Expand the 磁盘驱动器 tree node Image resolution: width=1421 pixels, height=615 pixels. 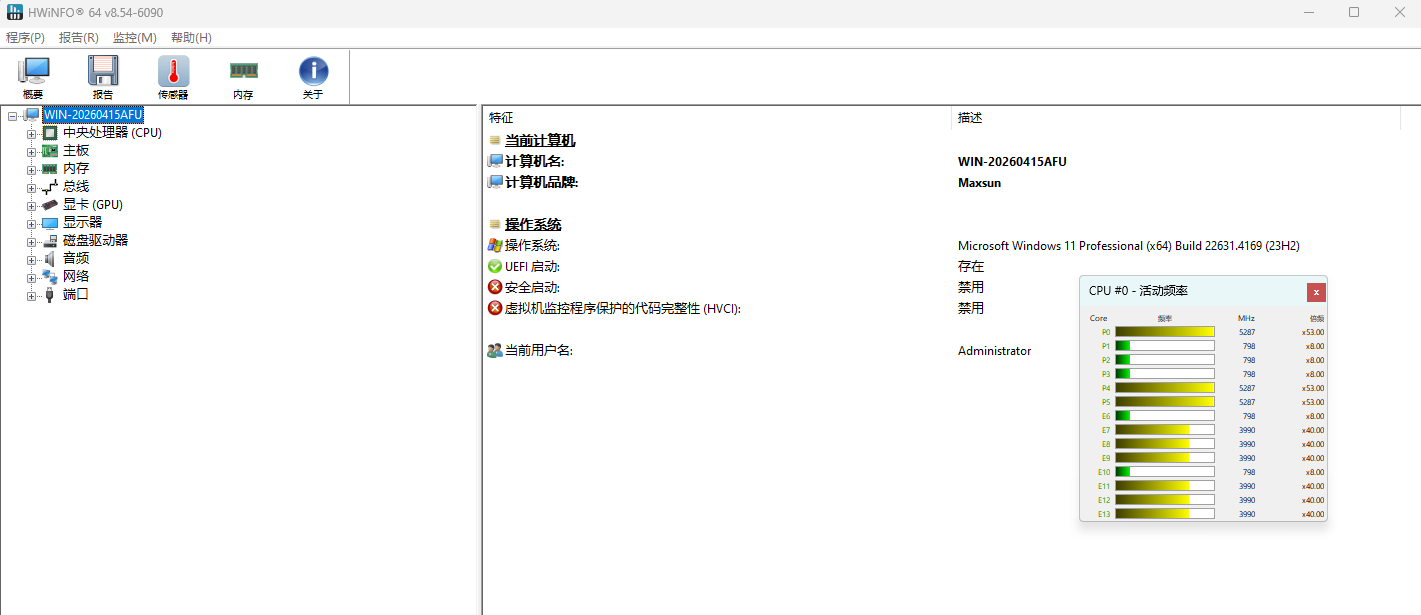(x=31, y=241)
